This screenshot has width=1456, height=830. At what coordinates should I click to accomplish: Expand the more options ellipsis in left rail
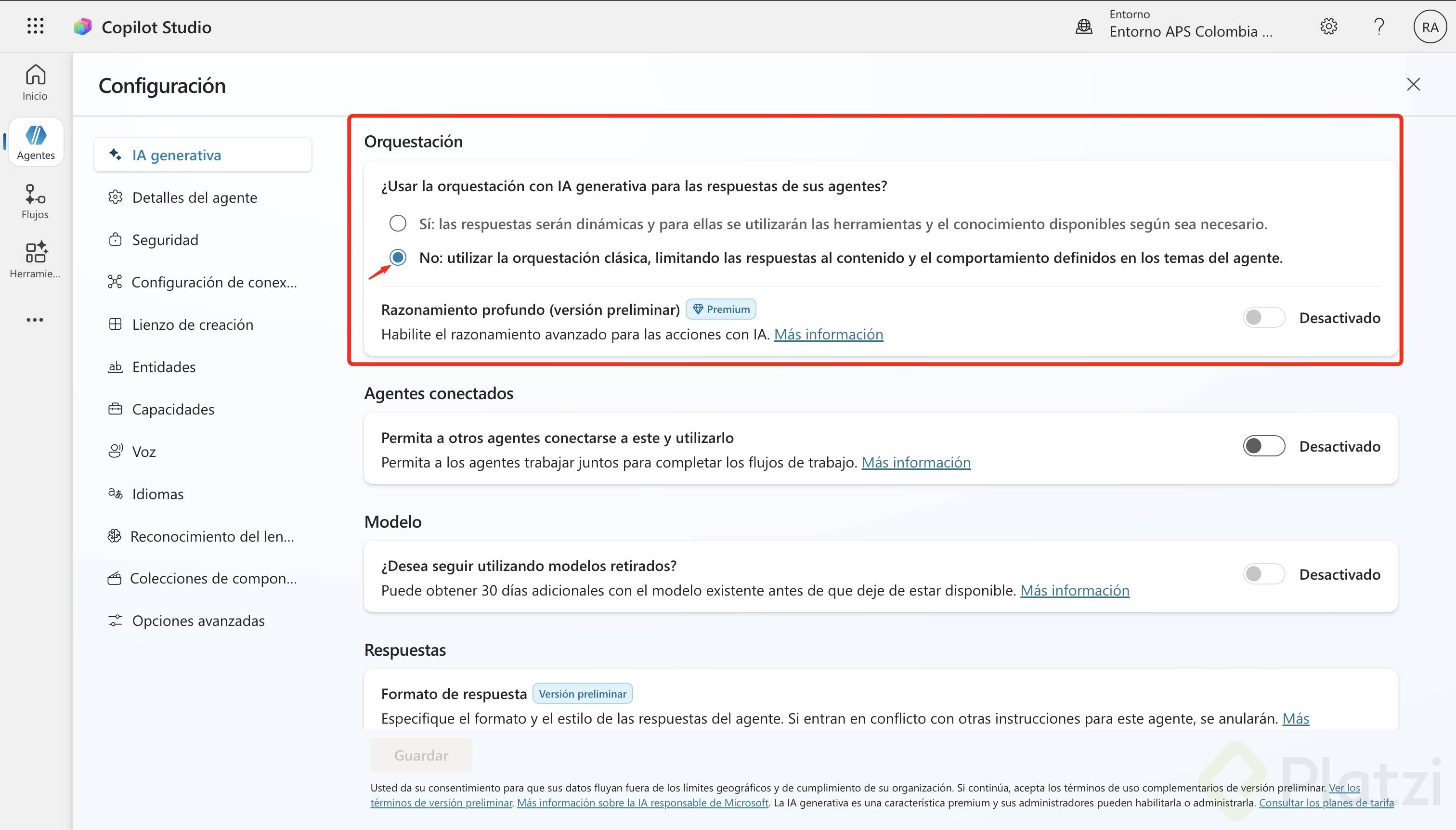(35, 320)
